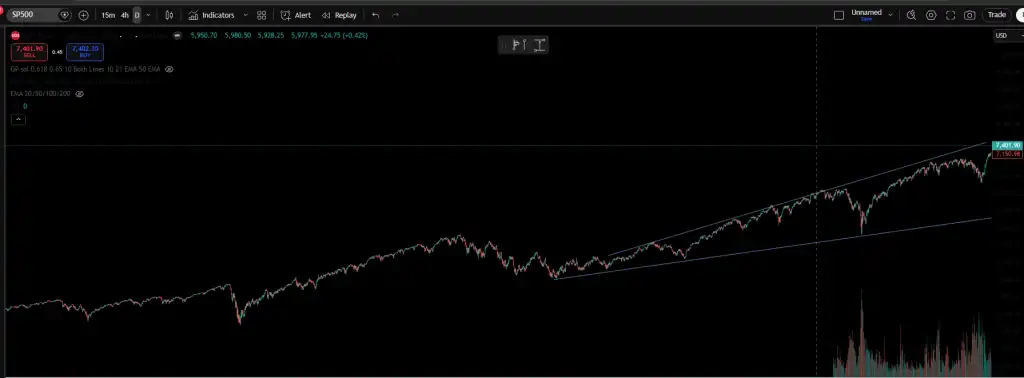This screenshot has height=378, width=1024.
Task: Click the plus icon to compare symbols
Action: tap(84, 15)
